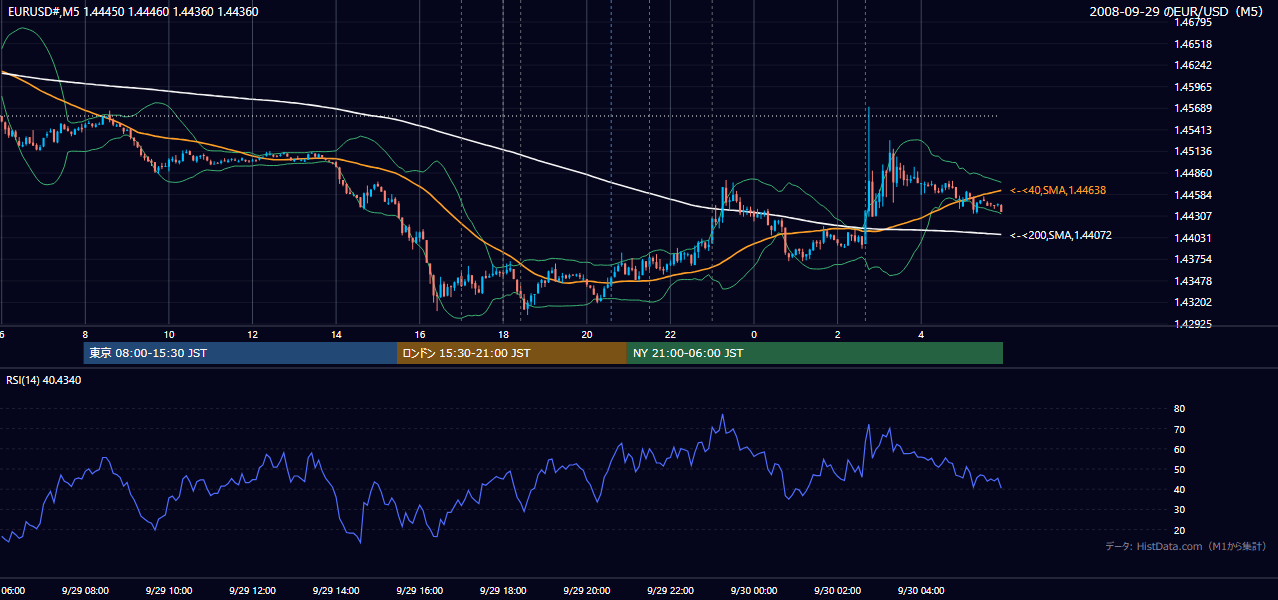Click the RSI(14) 40.4340 indicator label
1278x600 pixels.
(44, 380)
